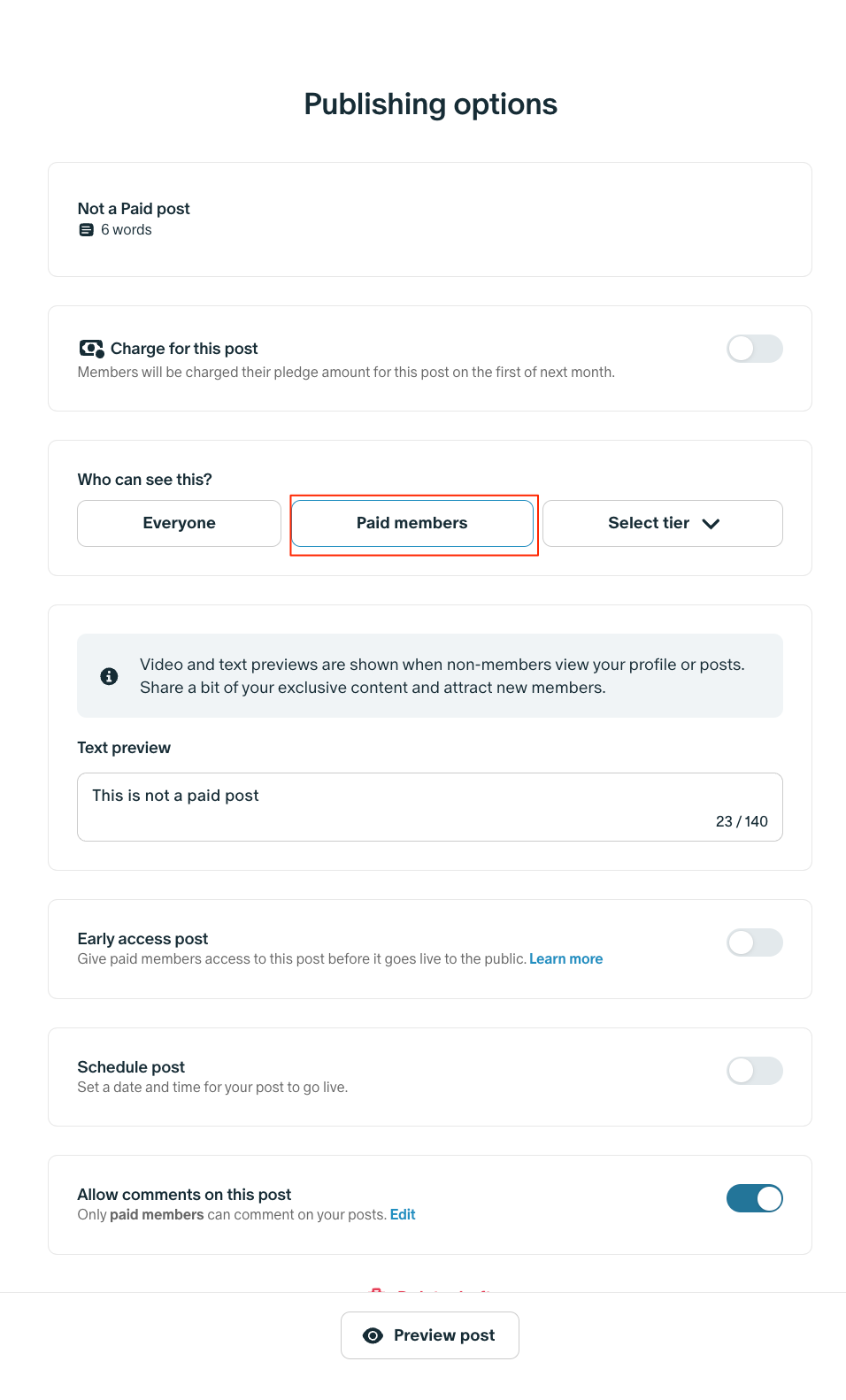Viewport: 846px width, 1400px height.
Task: Toggle the Schedule post switch on
Action: (755, 1071)
